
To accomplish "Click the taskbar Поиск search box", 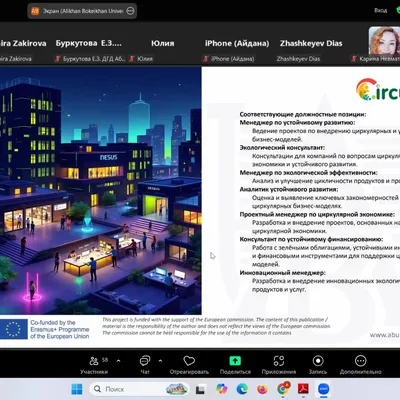I will (x=139, y=389).
